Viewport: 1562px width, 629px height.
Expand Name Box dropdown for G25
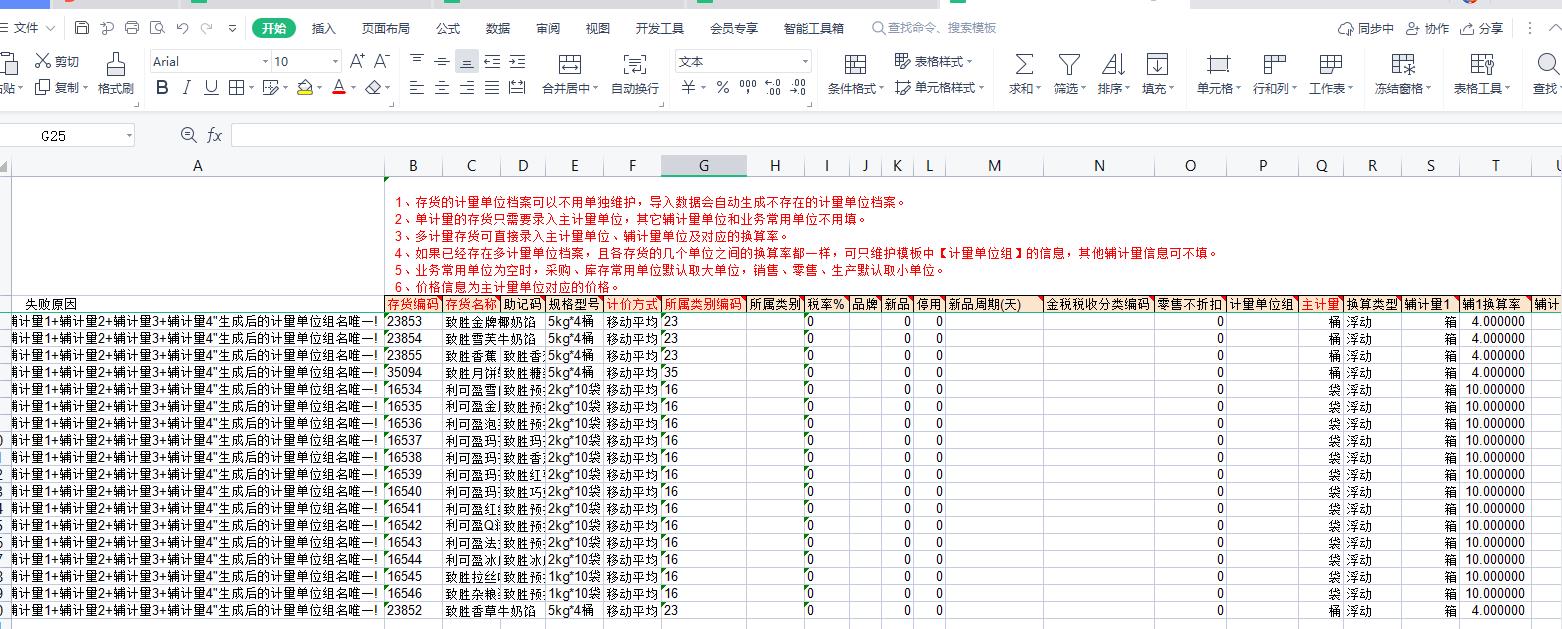click(129, 136)
